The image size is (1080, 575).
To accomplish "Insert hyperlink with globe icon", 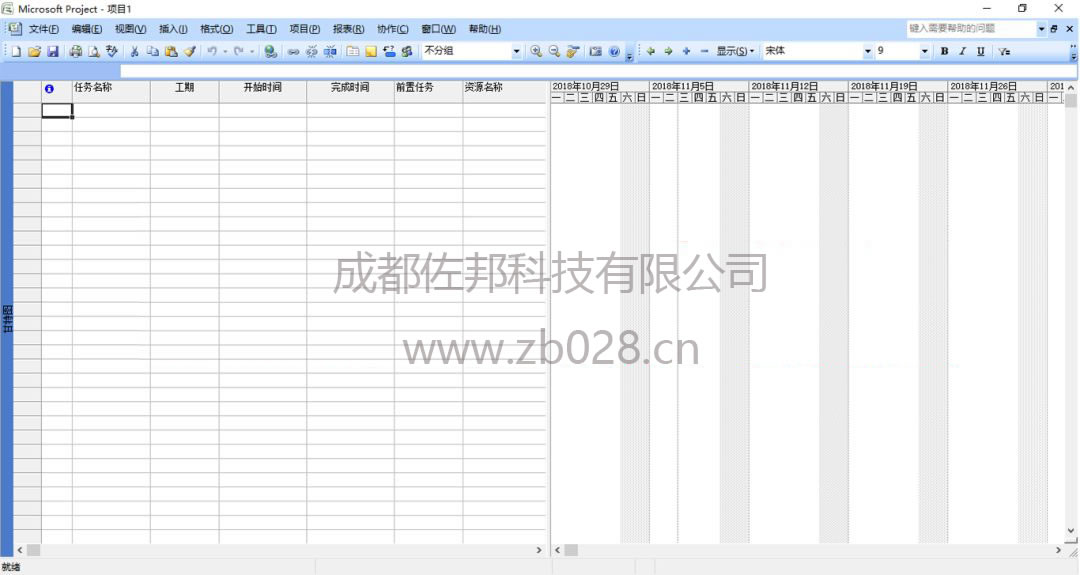I will point(271,52).
